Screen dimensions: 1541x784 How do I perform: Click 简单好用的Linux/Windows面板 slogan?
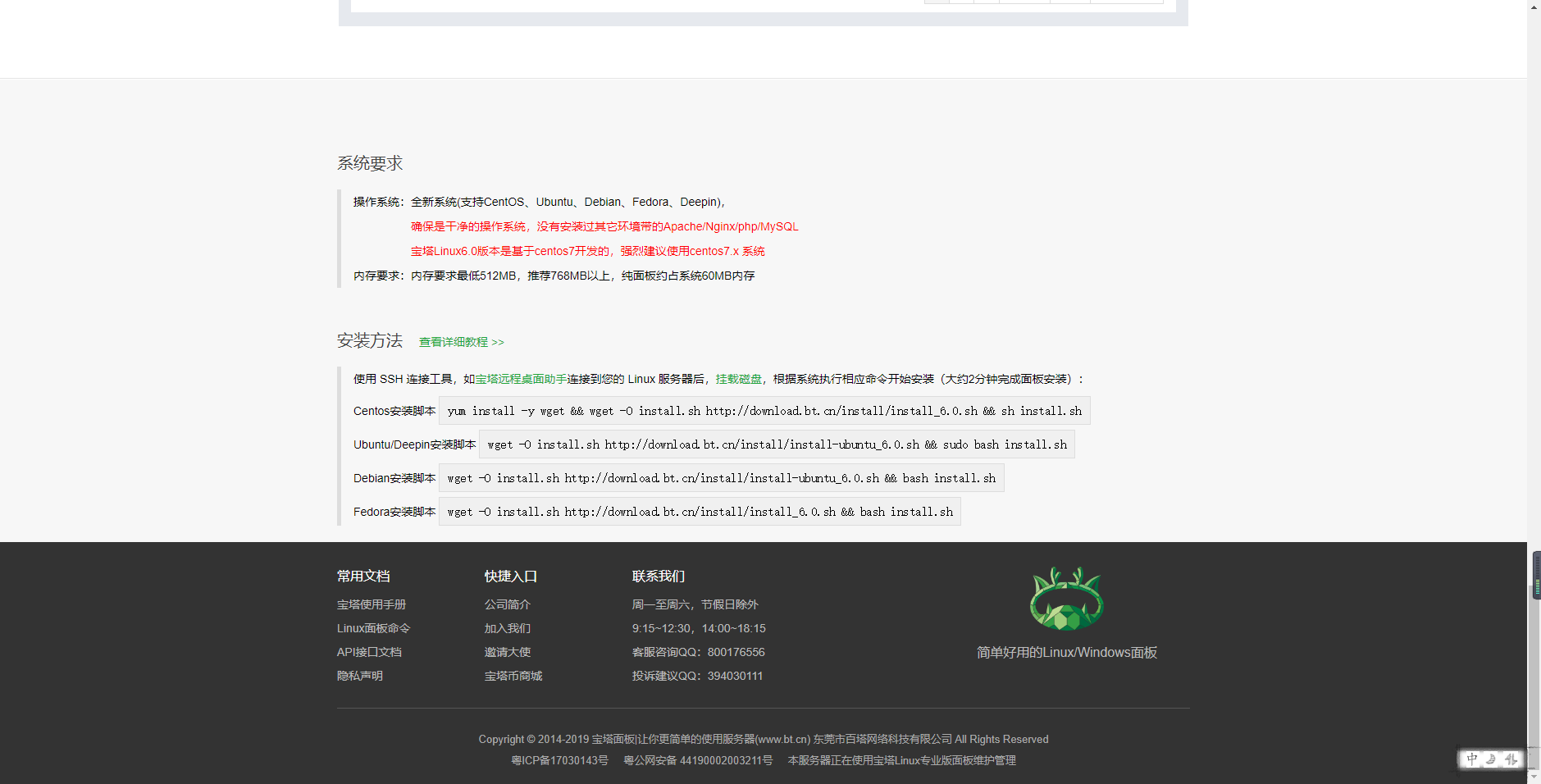point(1066,653)
